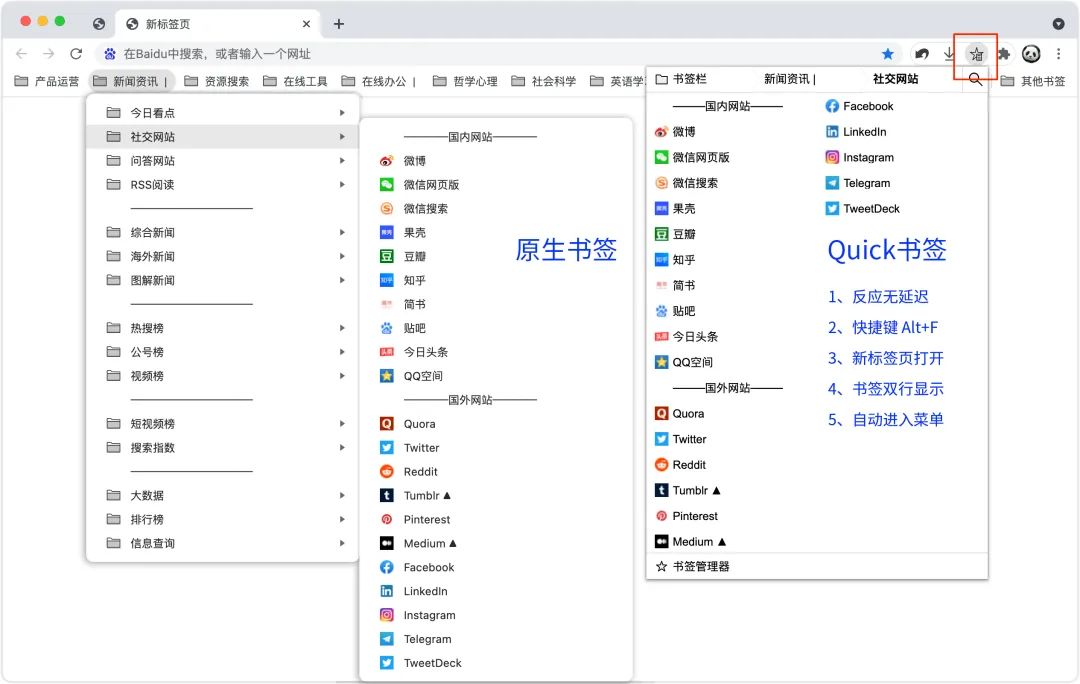1080x684 pixels.
Task: Click the search magnifier in Quick panel
Action: tap(975, 79)
